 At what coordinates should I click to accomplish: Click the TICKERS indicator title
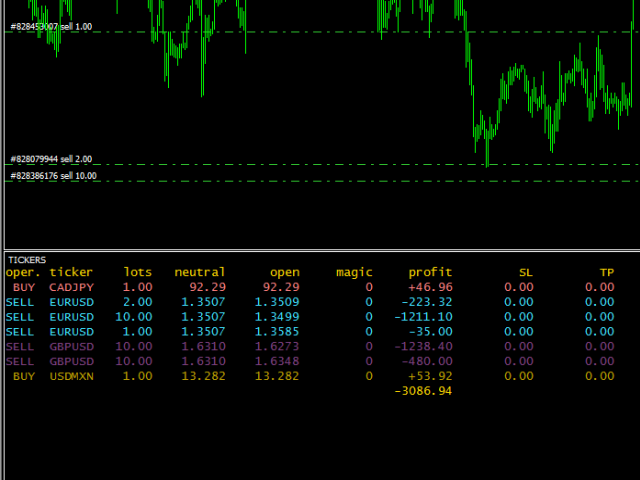[x=27, y=260]
